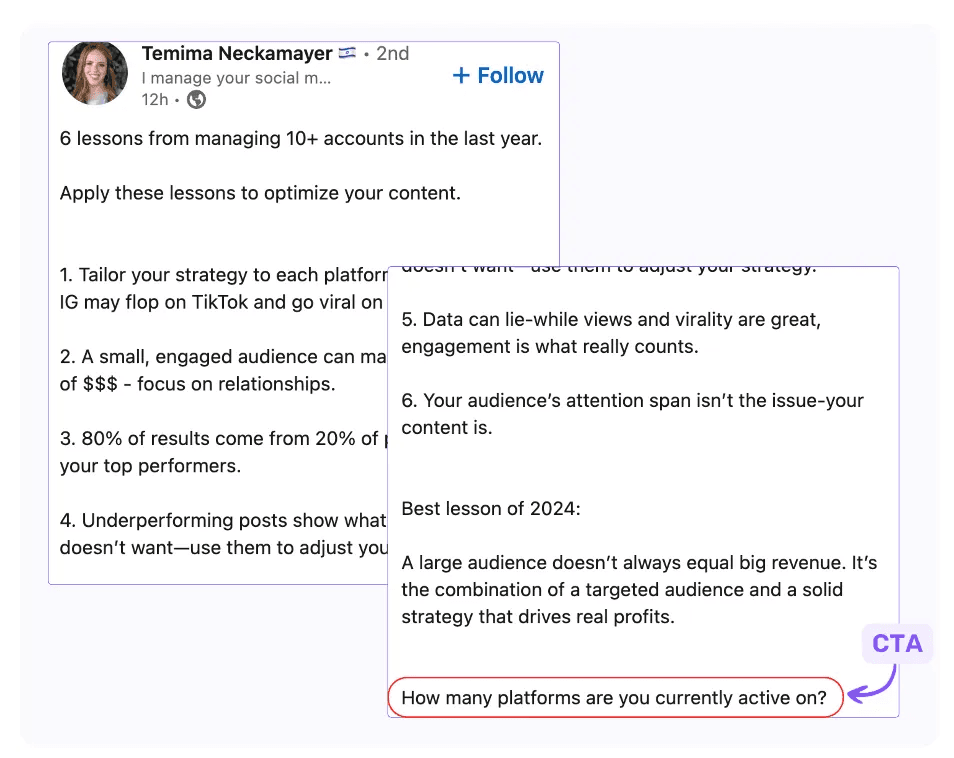Click 'Apply these lessons to optimize' line
This screenshot has height=758, width=954.
click(x=260, y=193)
